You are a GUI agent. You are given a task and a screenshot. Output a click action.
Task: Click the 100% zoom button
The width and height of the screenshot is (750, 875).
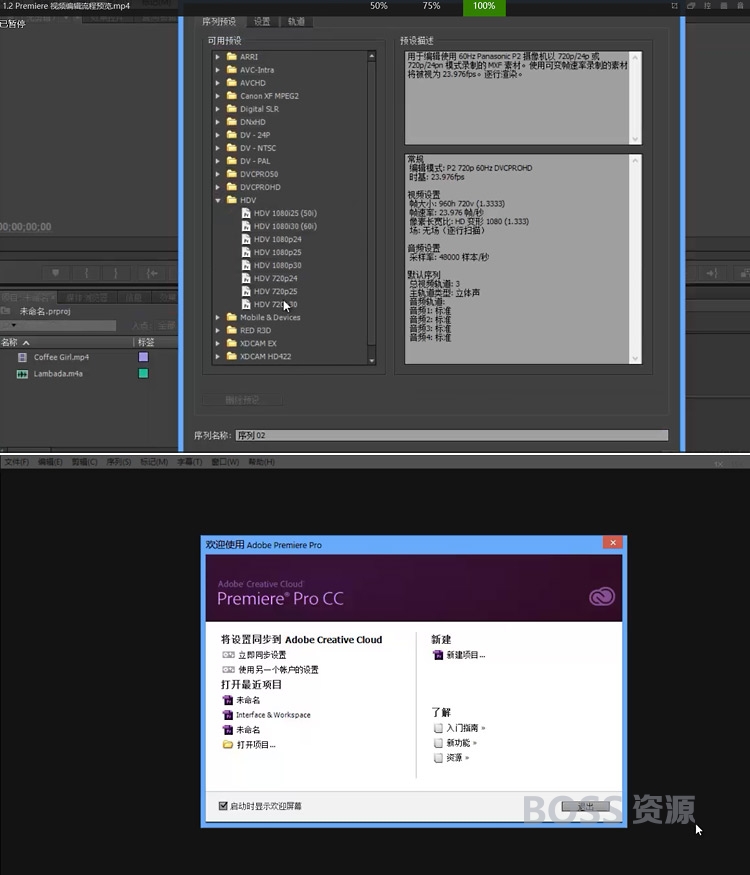[x=484, y=7]
